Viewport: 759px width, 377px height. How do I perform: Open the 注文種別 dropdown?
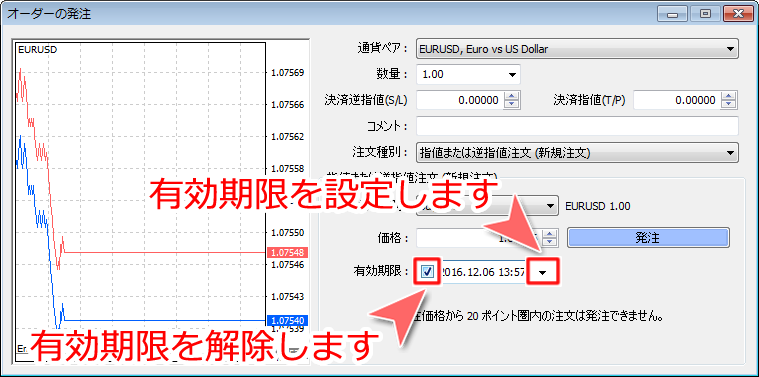[x=577, y=152]
